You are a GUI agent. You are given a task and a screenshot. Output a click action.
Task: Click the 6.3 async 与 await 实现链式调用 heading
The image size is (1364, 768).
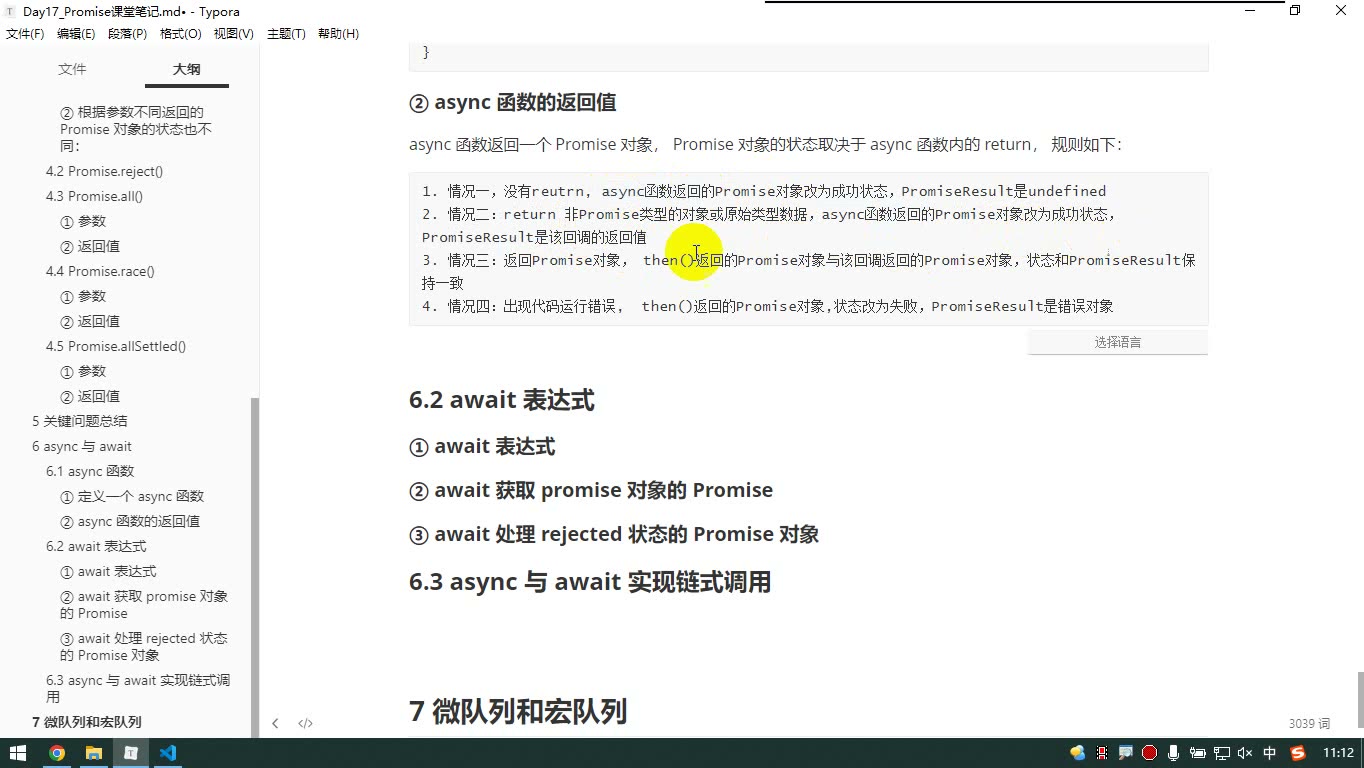click(589, 582)
